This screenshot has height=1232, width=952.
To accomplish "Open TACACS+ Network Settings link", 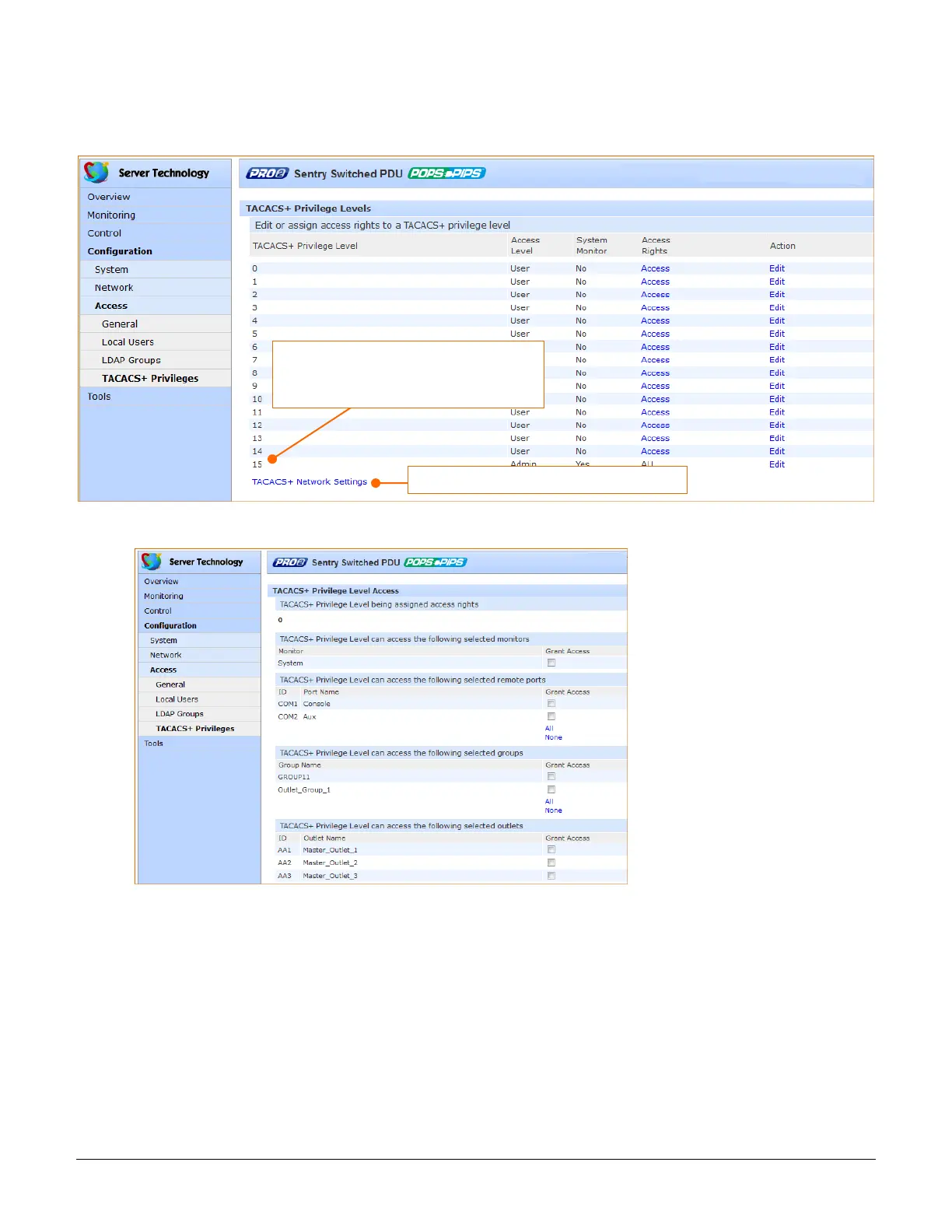I will (310, 482).
